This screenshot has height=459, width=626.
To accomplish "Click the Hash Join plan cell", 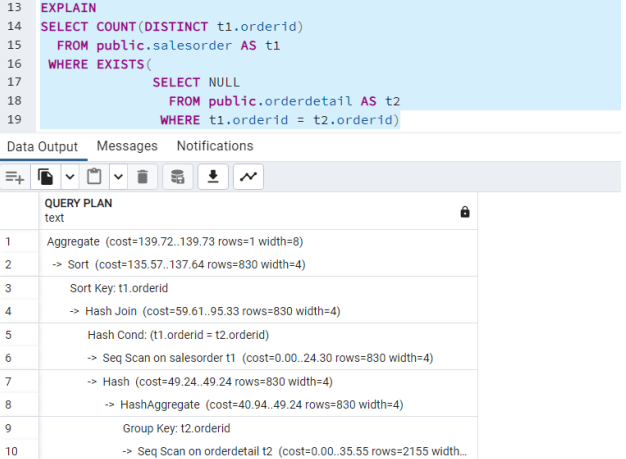I will [x=258, y=311].
